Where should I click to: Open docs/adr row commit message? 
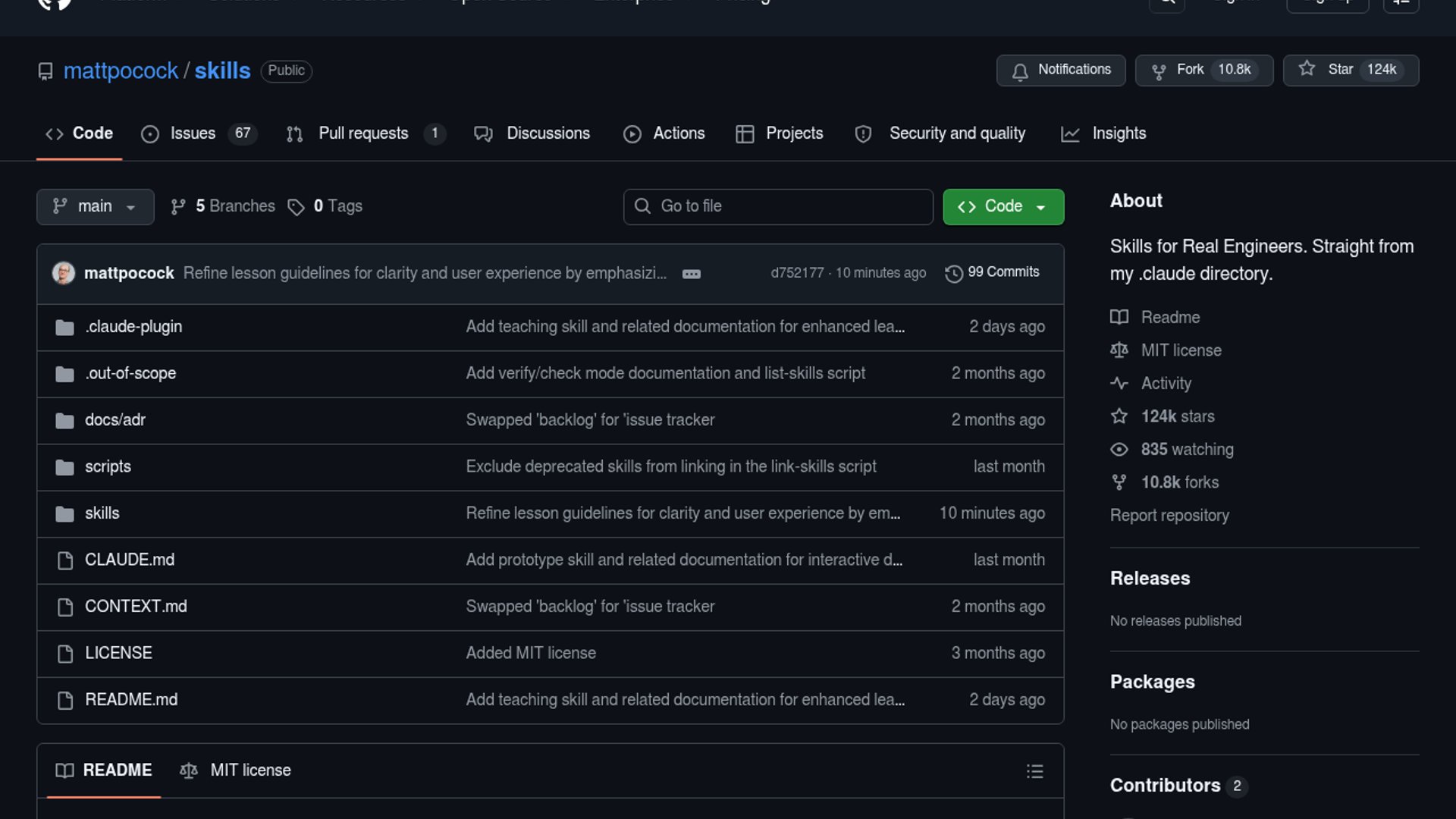coord(590,420)
